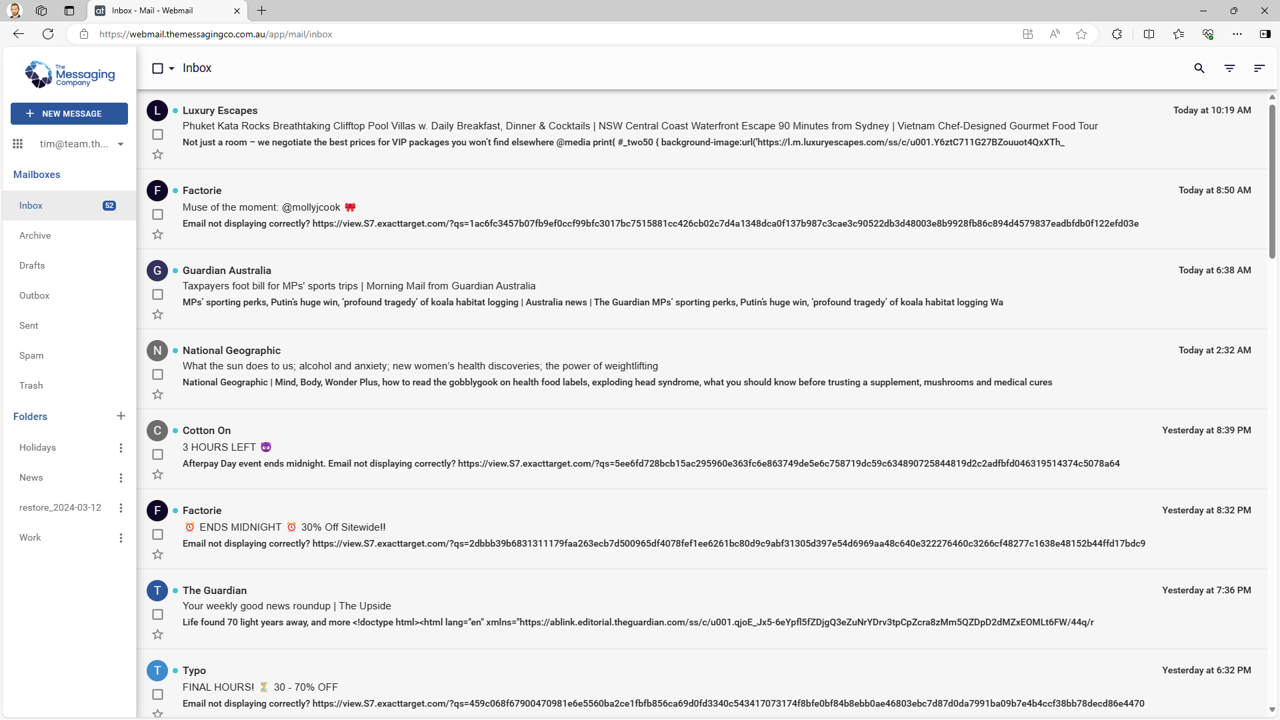Open the Sent mailbox
The height and width of the screenshot is (720, 1280).
[69, 325]
